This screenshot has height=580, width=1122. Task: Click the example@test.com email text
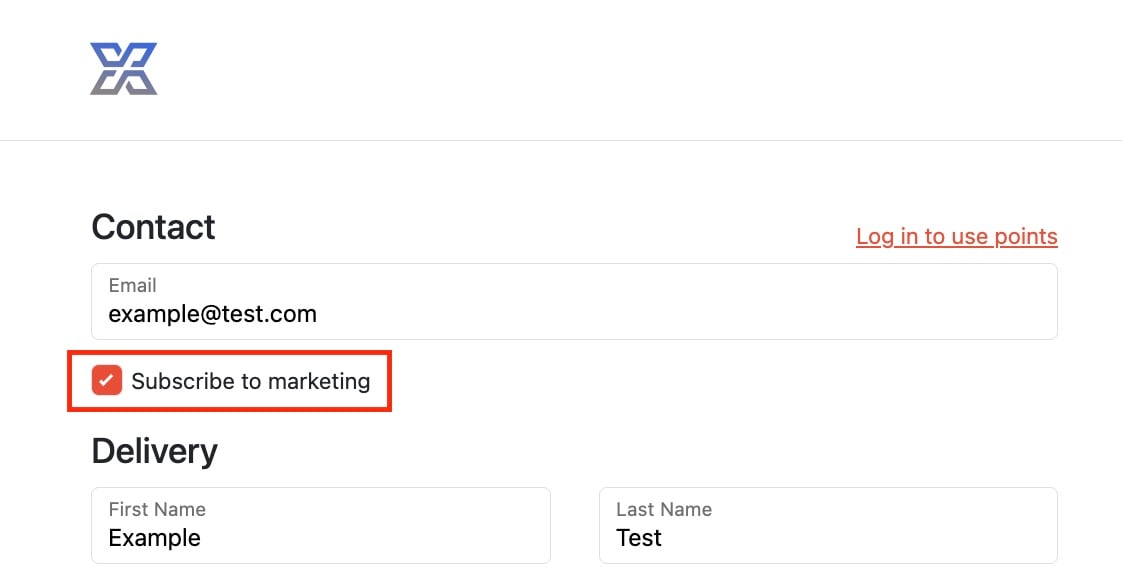pos(213,314)
